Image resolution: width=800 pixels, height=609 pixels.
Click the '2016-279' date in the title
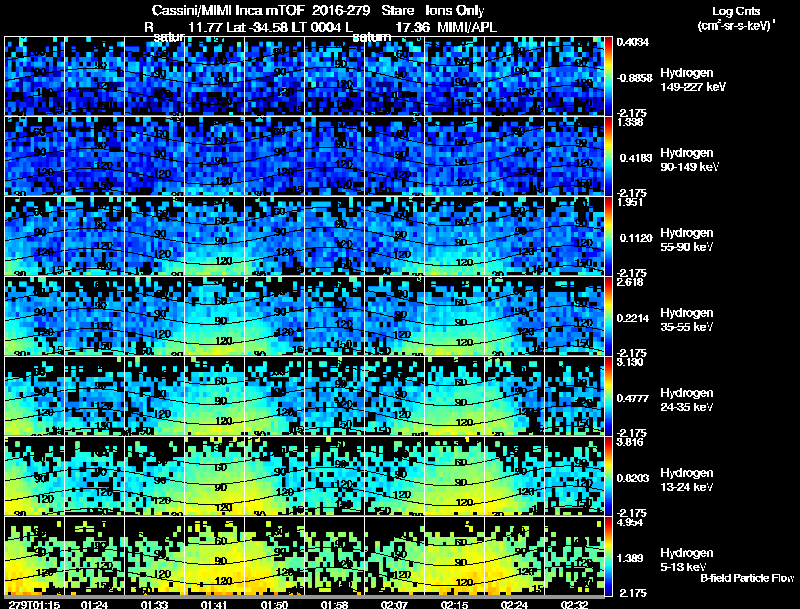click(341, 10)
